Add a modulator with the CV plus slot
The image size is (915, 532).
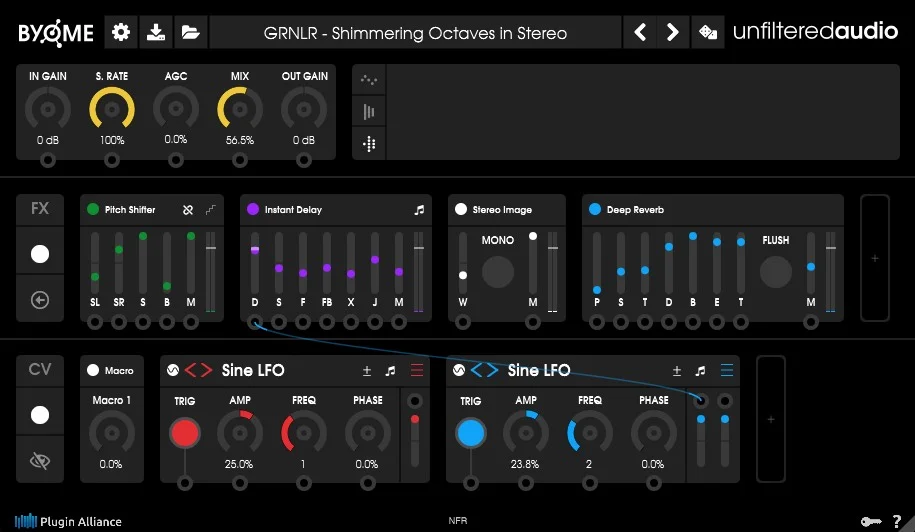tap(771, 419)
